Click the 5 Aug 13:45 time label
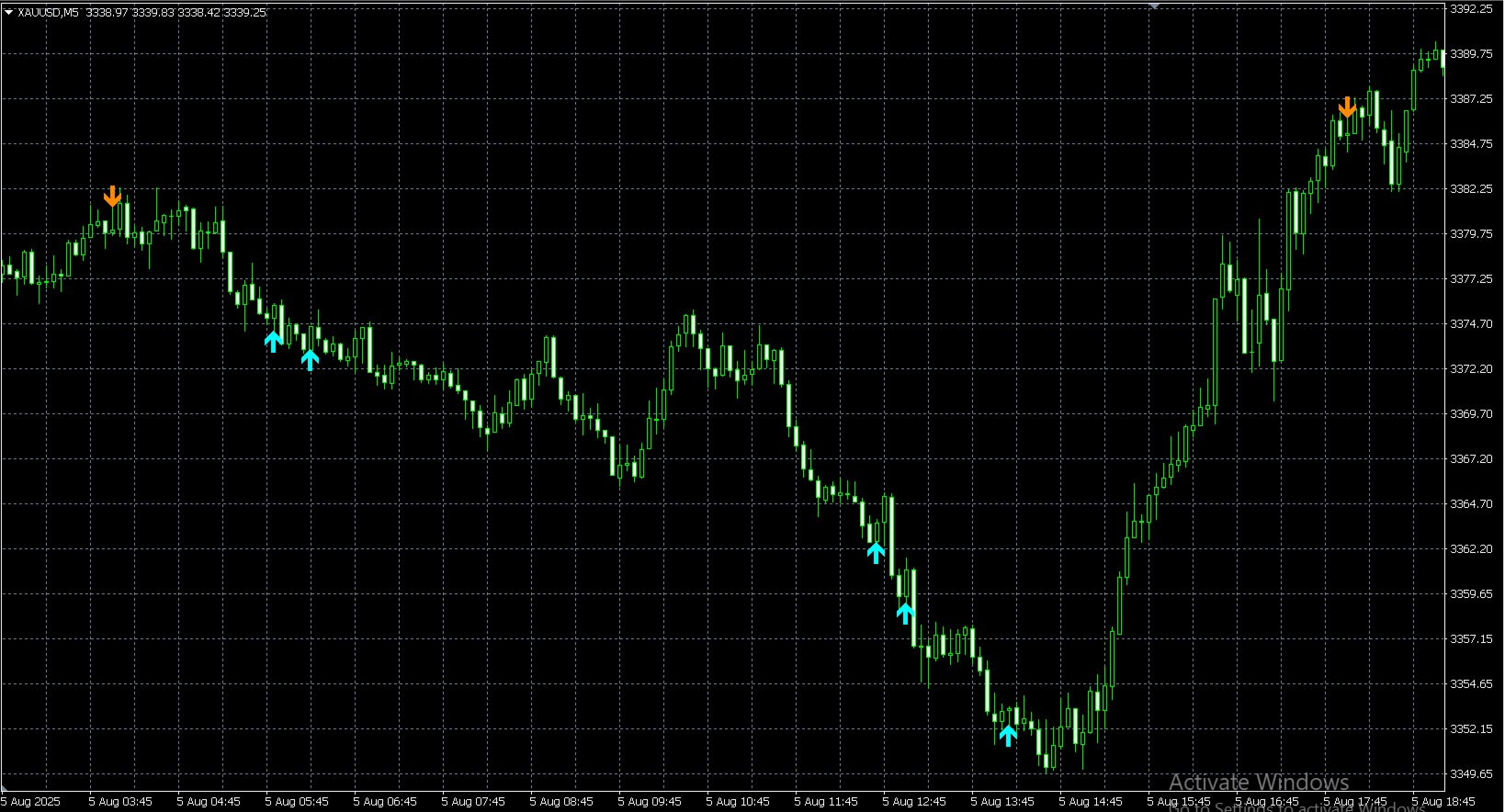 pyautogui.click(x=1002, y=802)
